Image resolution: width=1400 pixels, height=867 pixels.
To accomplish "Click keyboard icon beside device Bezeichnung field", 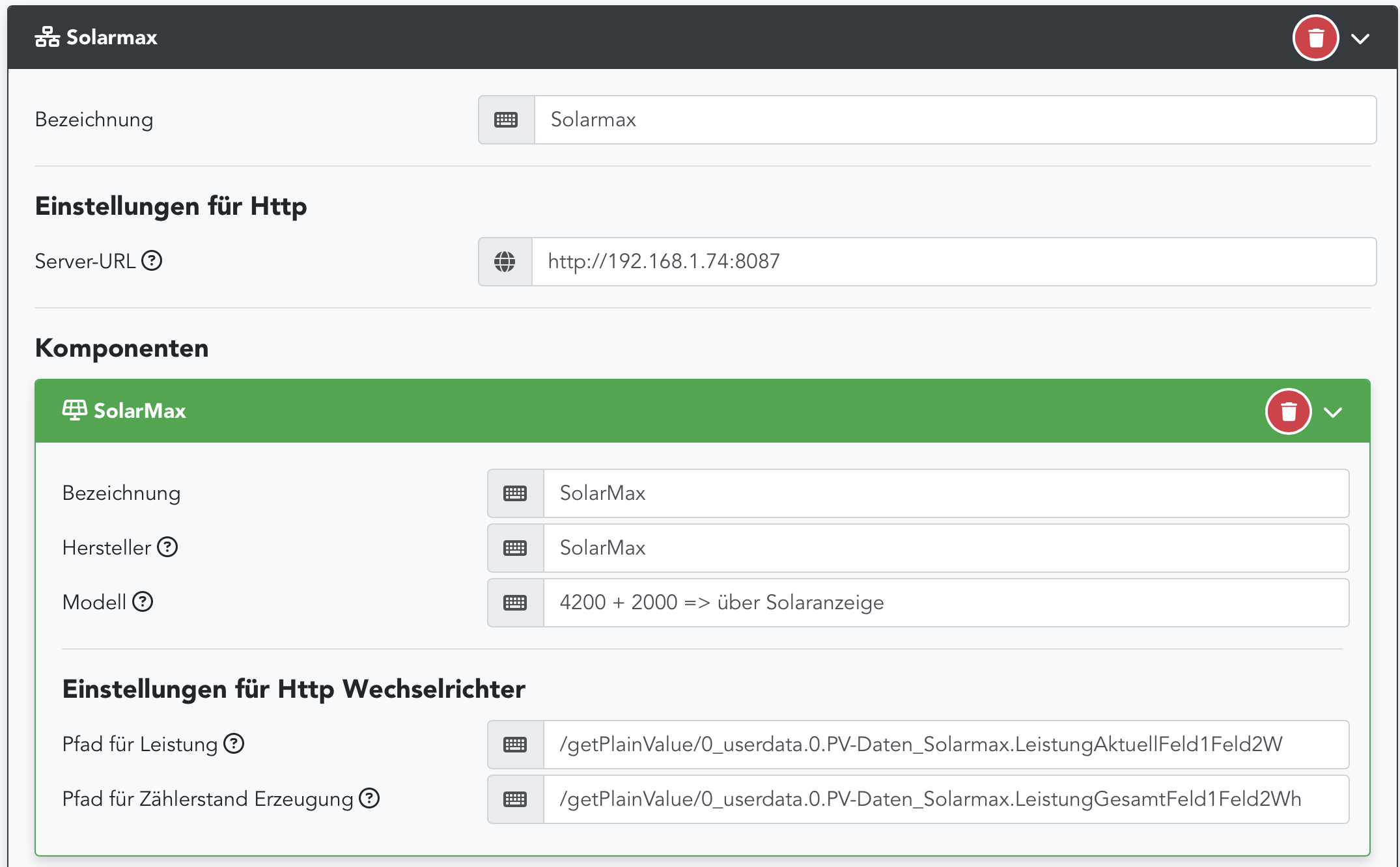I will point(506,120).
